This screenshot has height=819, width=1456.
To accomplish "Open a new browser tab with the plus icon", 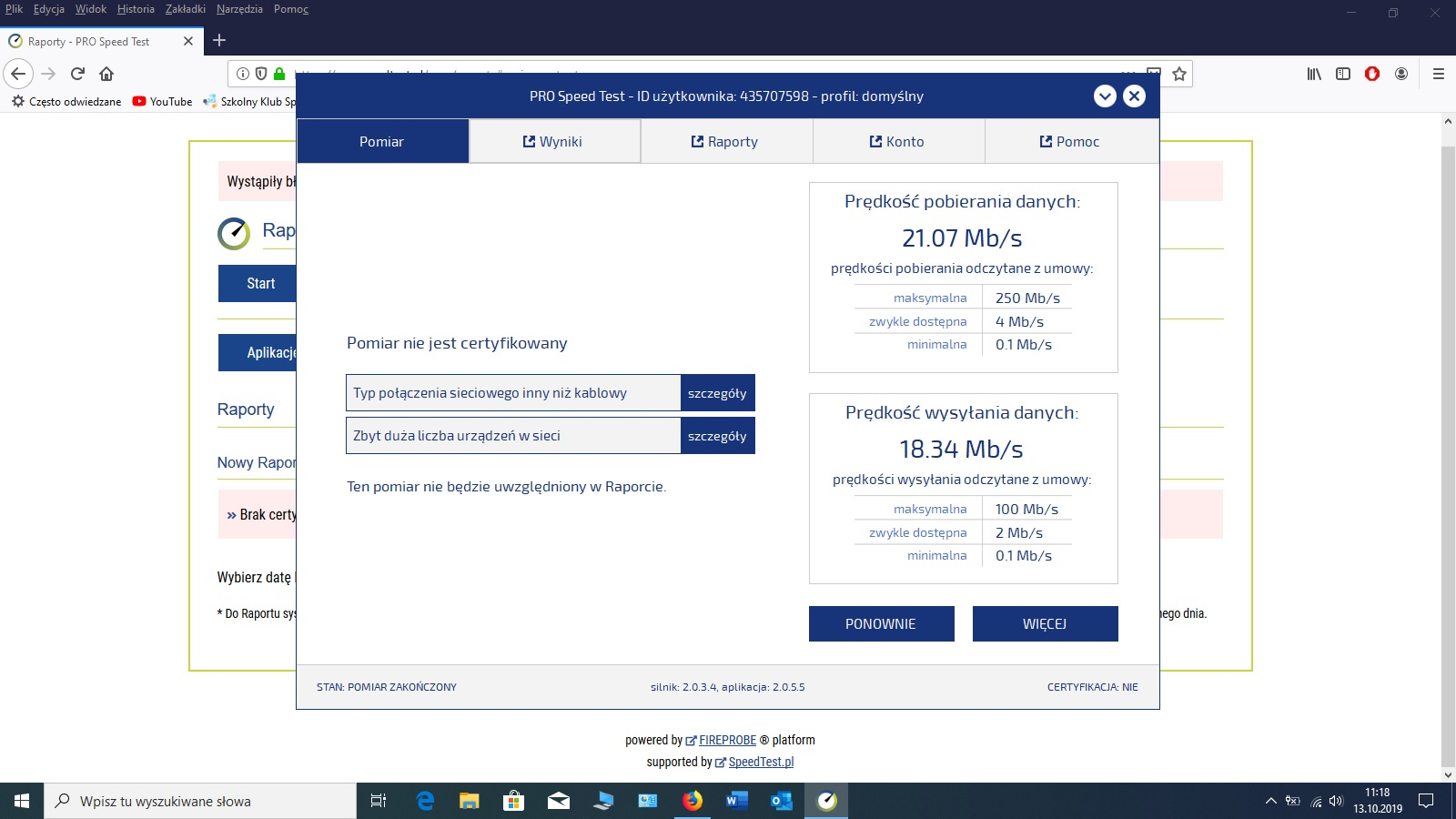I will (219, 40).
